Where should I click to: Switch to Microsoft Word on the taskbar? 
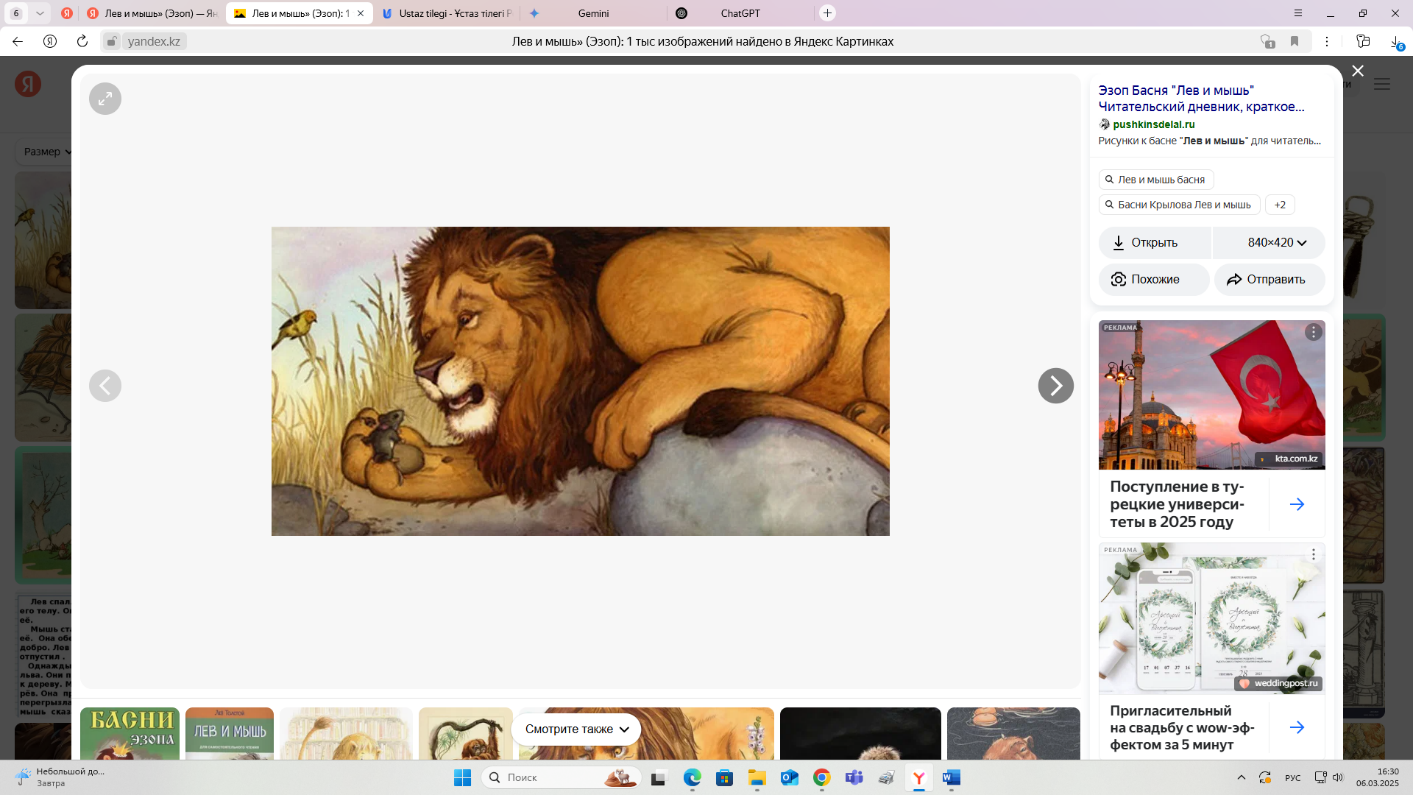(x=951, y=777)
